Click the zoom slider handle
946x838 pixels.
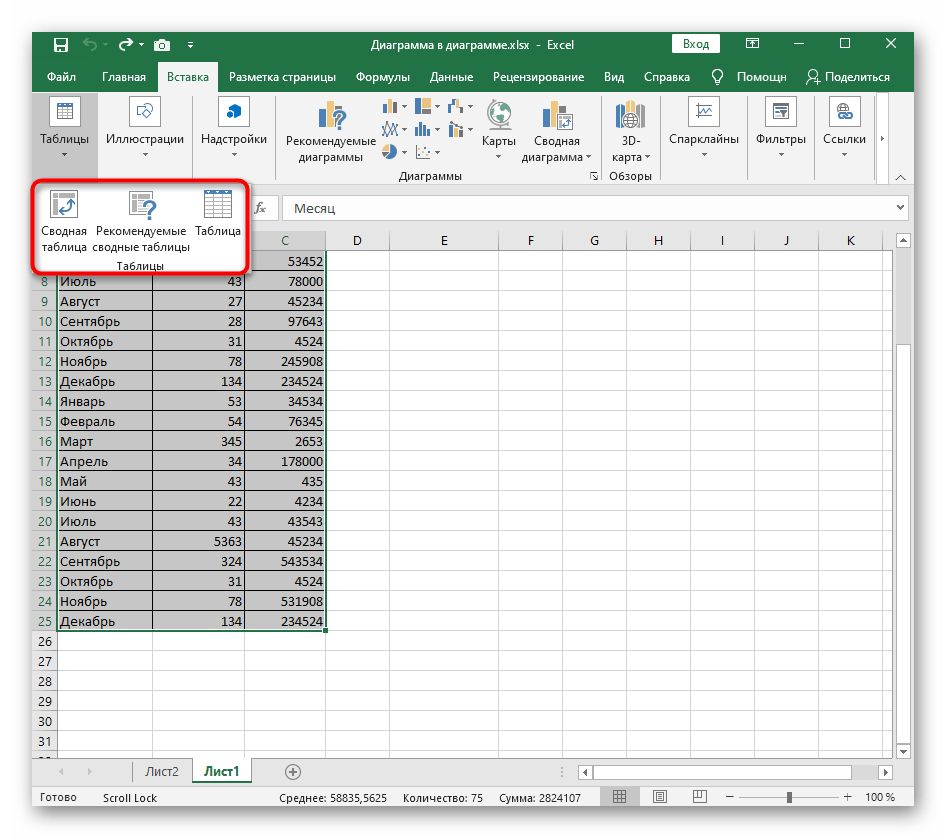coord(790,797)
